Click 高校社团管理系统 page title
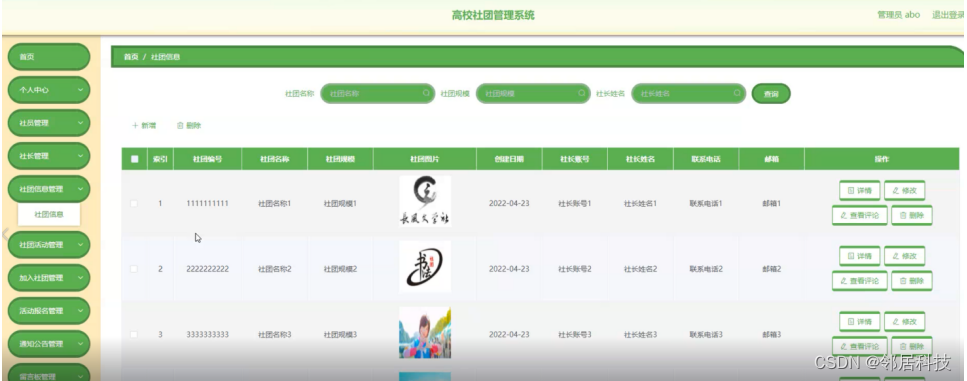967x381 pixels. click(x=493, y=15)
